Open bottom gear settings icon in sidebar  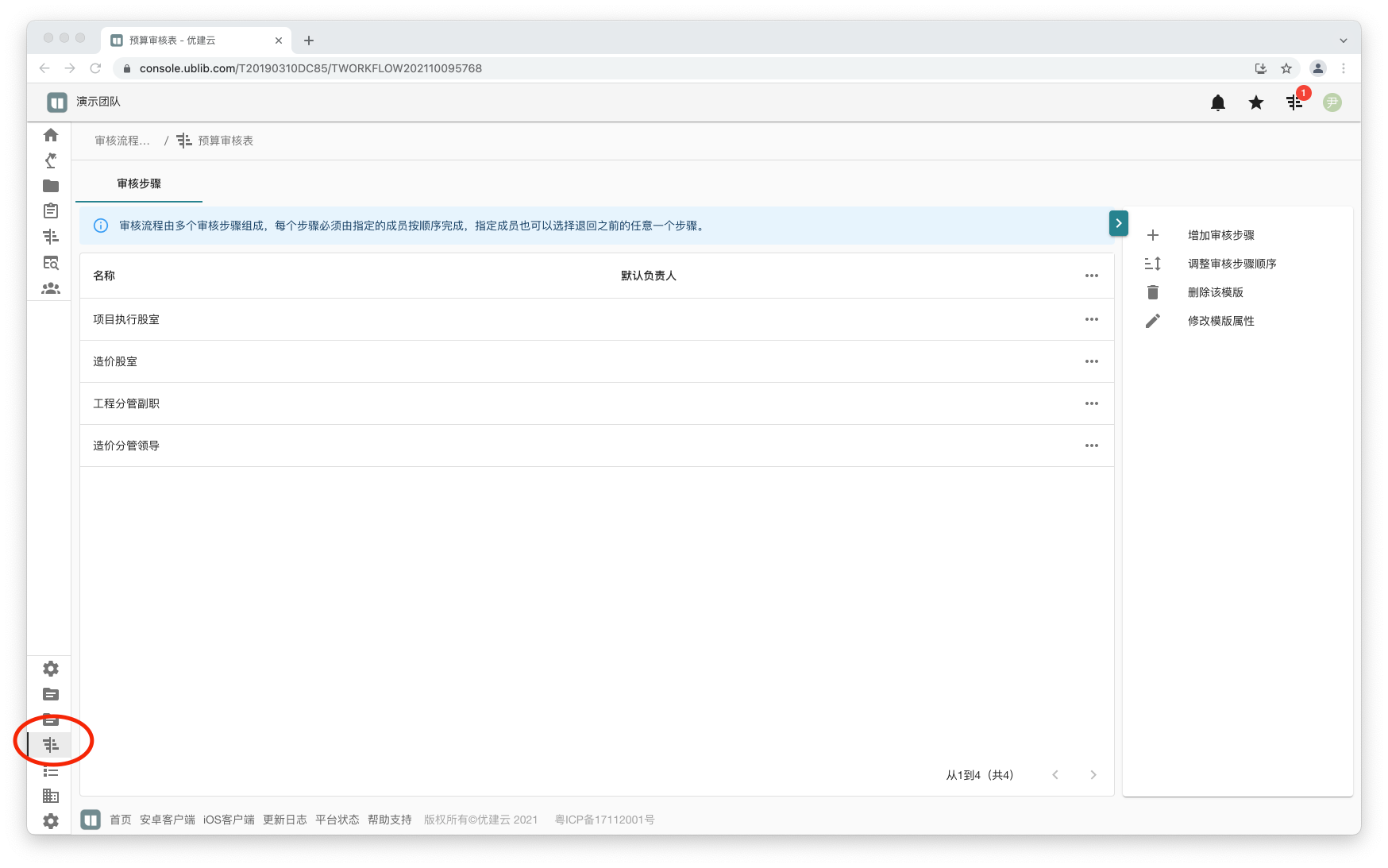[51, 821]
